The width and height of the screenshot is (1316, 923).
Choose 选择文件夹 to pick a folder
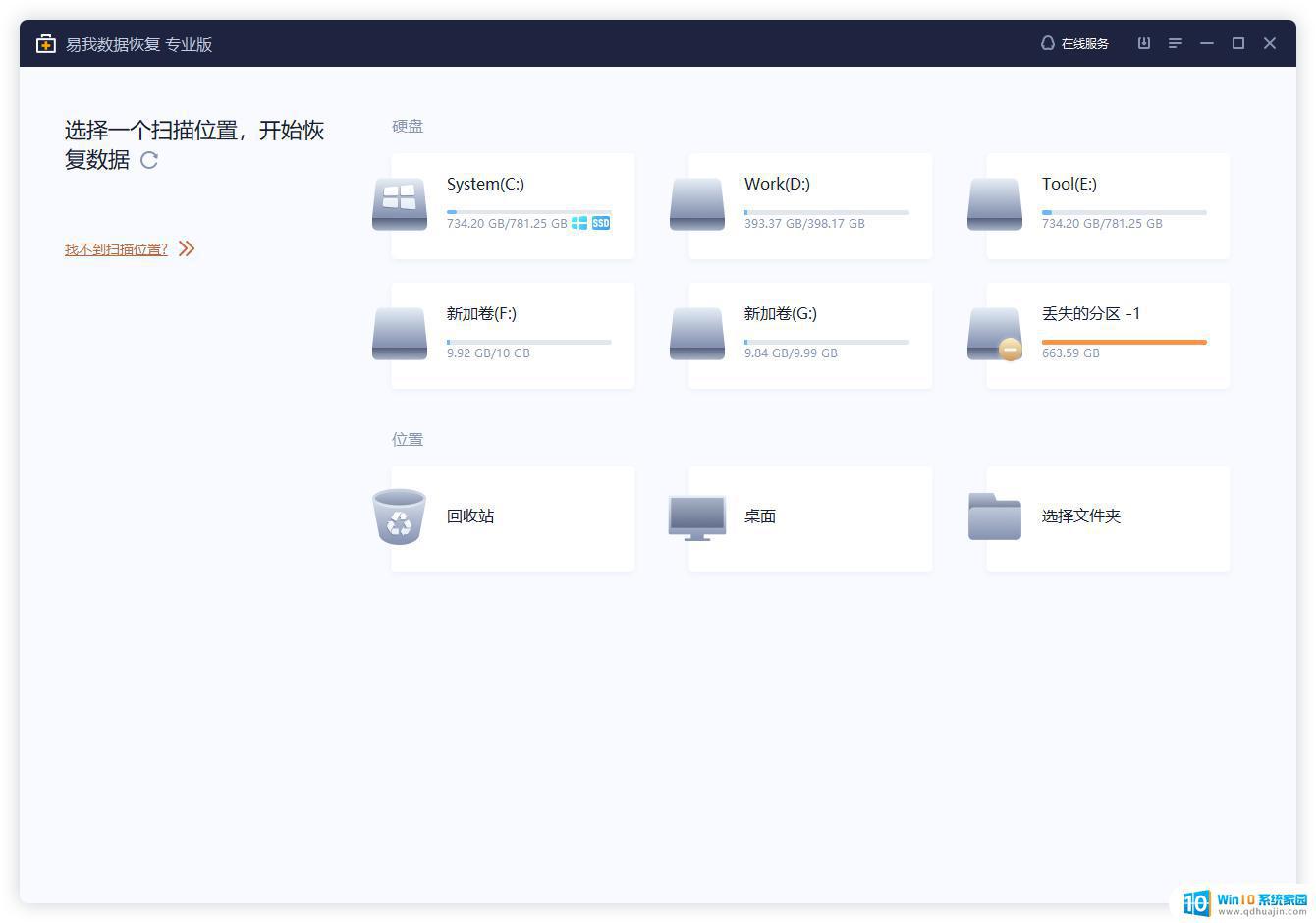pyautogui.click(x=1081, y=516)
